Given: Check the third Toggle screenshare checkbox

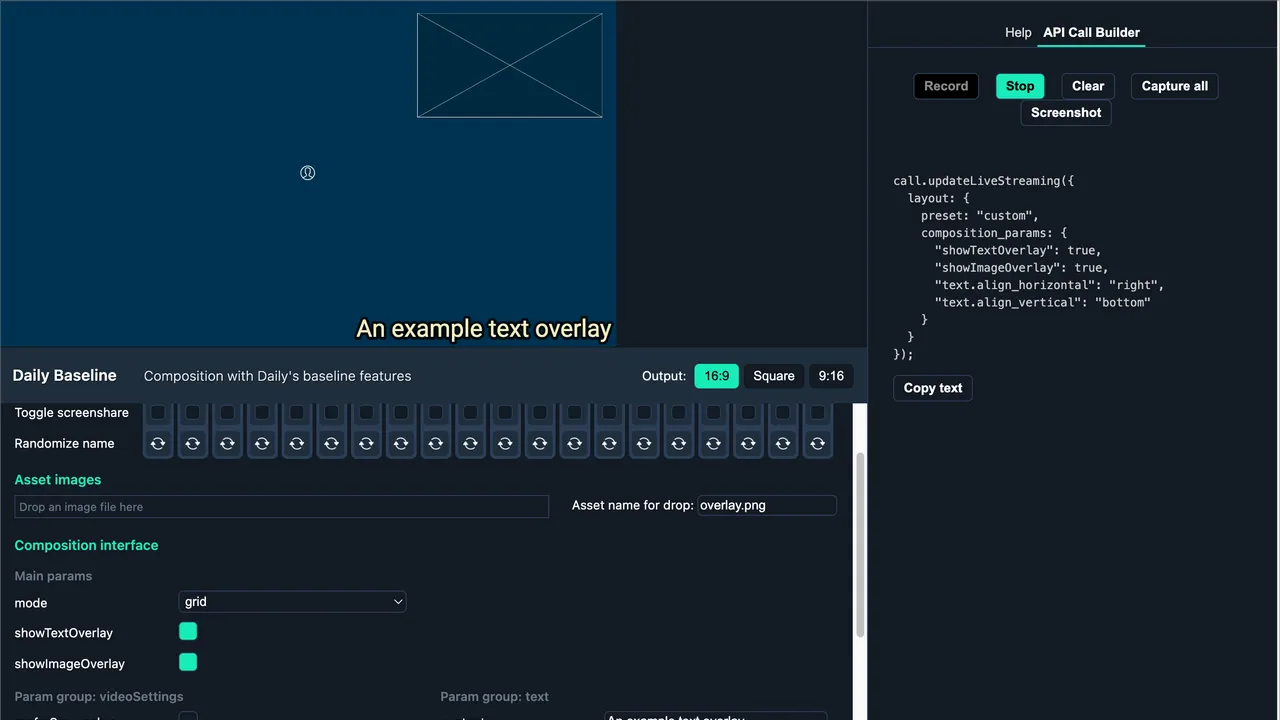Looking at the screenshot, I should pos(227,412).
